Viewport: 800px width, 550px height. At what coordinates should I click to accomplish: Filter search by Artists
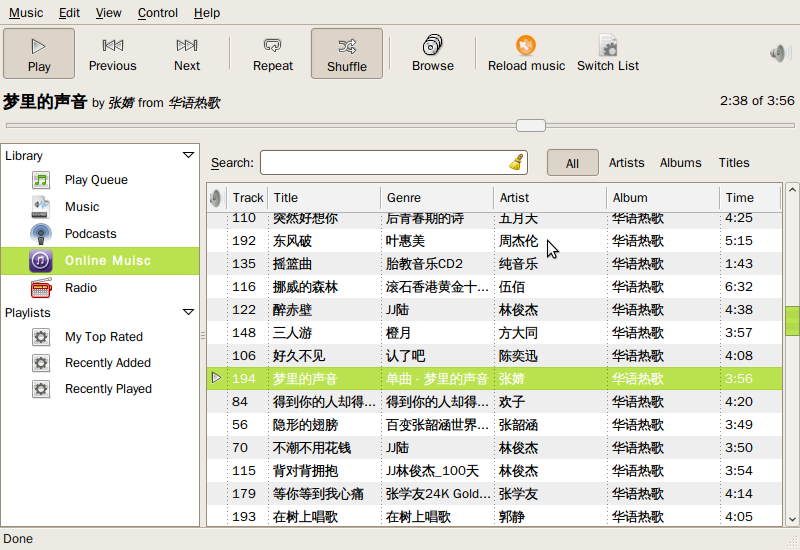click(626, 163)
